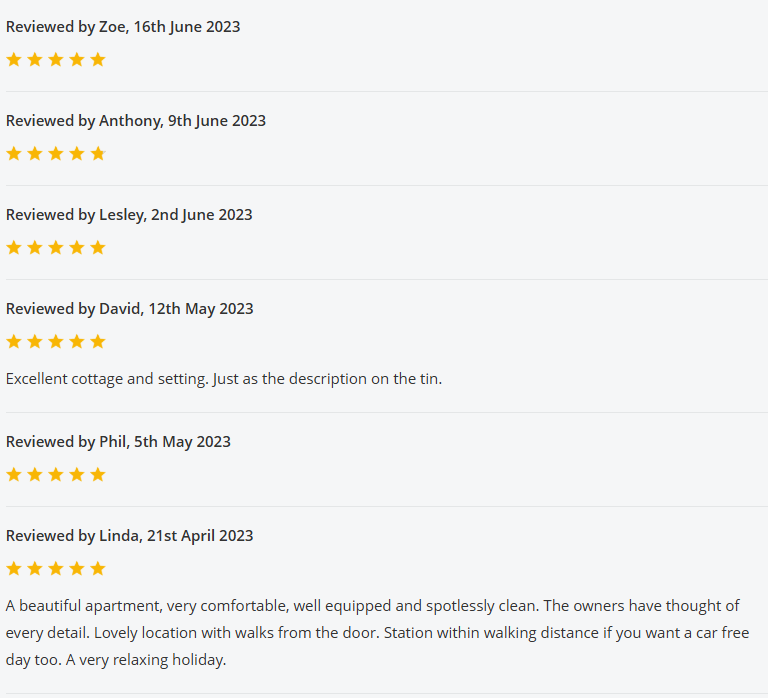Viewport: 768px width, 698px height.
Task: Click the last star in Anthony's rating
Action: click(x=98, y=154)
